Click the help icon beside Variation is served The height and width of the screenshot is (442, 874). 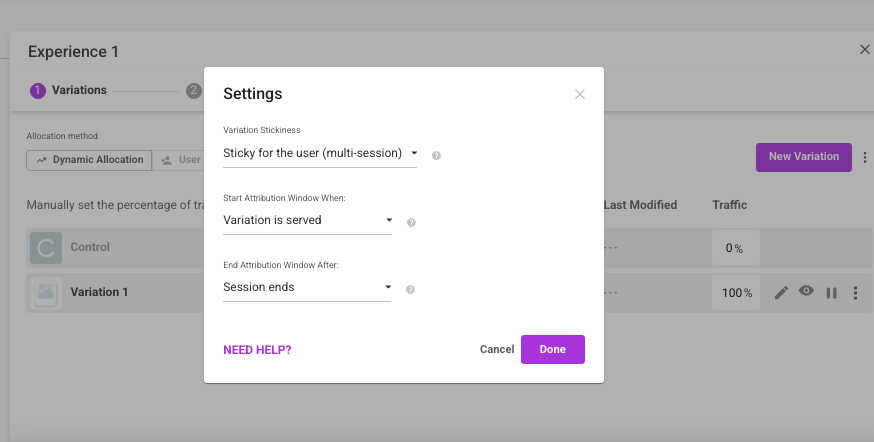411,222
